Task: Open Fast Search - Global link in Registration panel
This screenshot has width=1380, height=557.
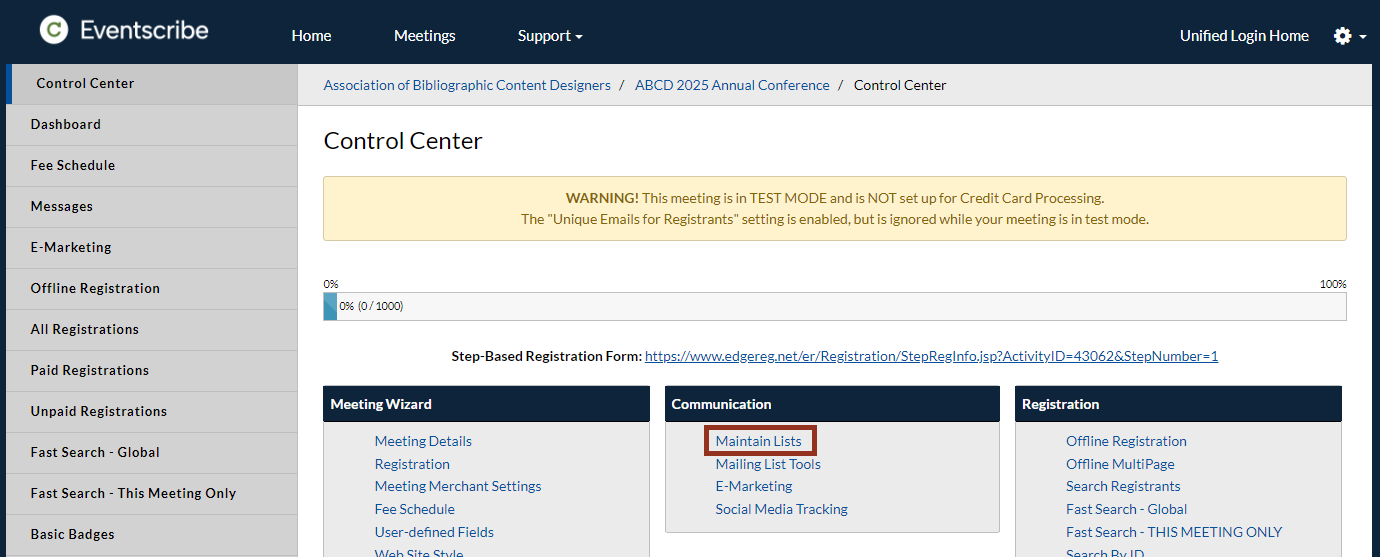Action: [x=1126, y=509]
